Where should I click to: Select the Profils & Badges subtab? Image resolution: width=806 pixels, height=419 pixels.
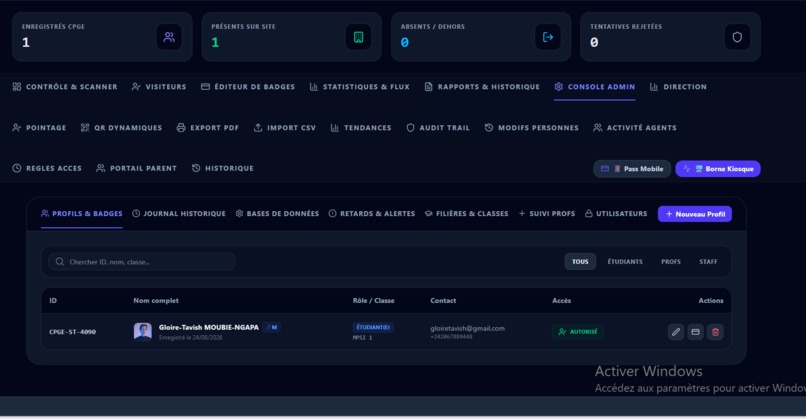[x=82, y=213]
